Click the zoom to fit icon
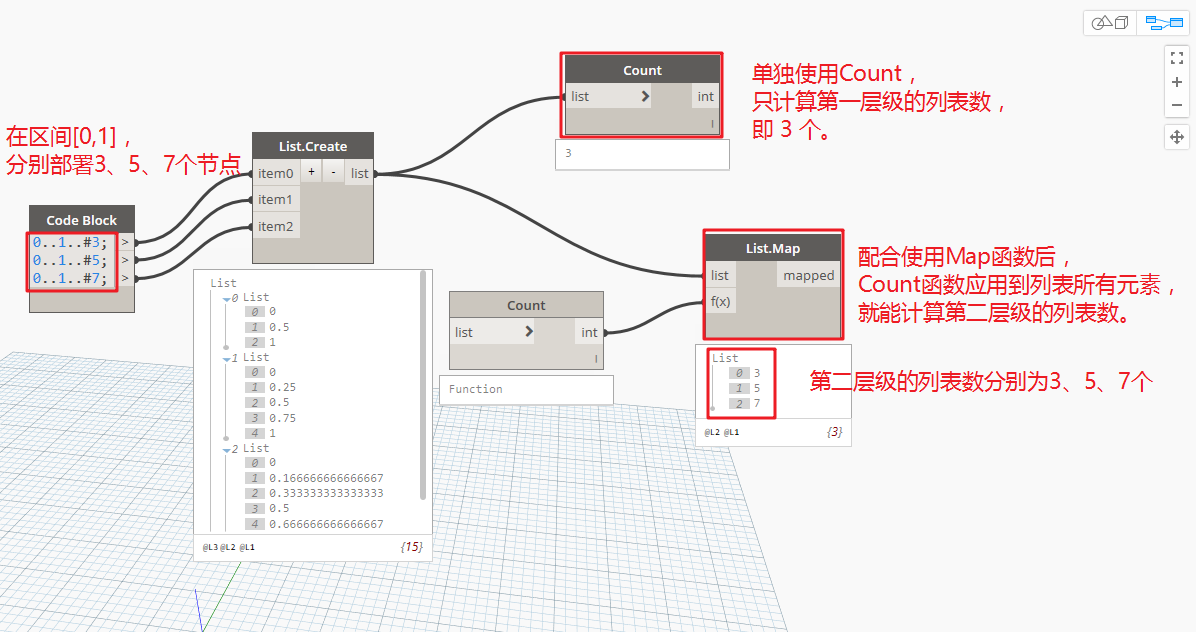 (1177, 58)
